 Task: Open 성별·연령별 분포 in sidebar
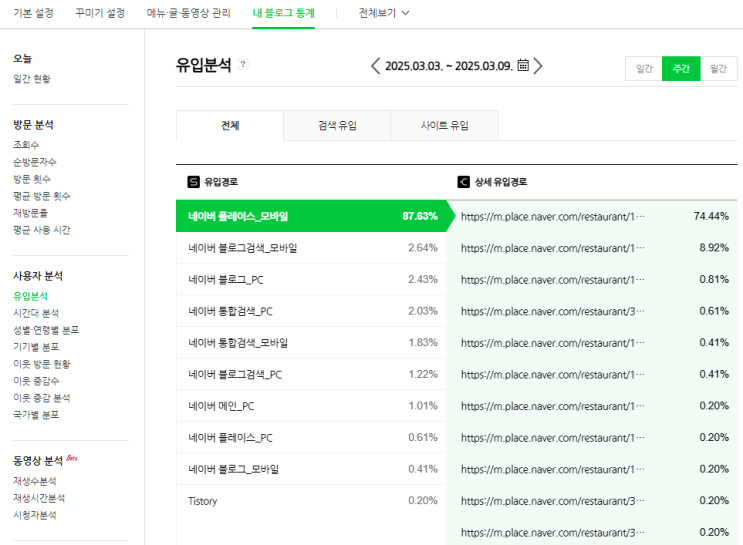(x=46, y=330)
